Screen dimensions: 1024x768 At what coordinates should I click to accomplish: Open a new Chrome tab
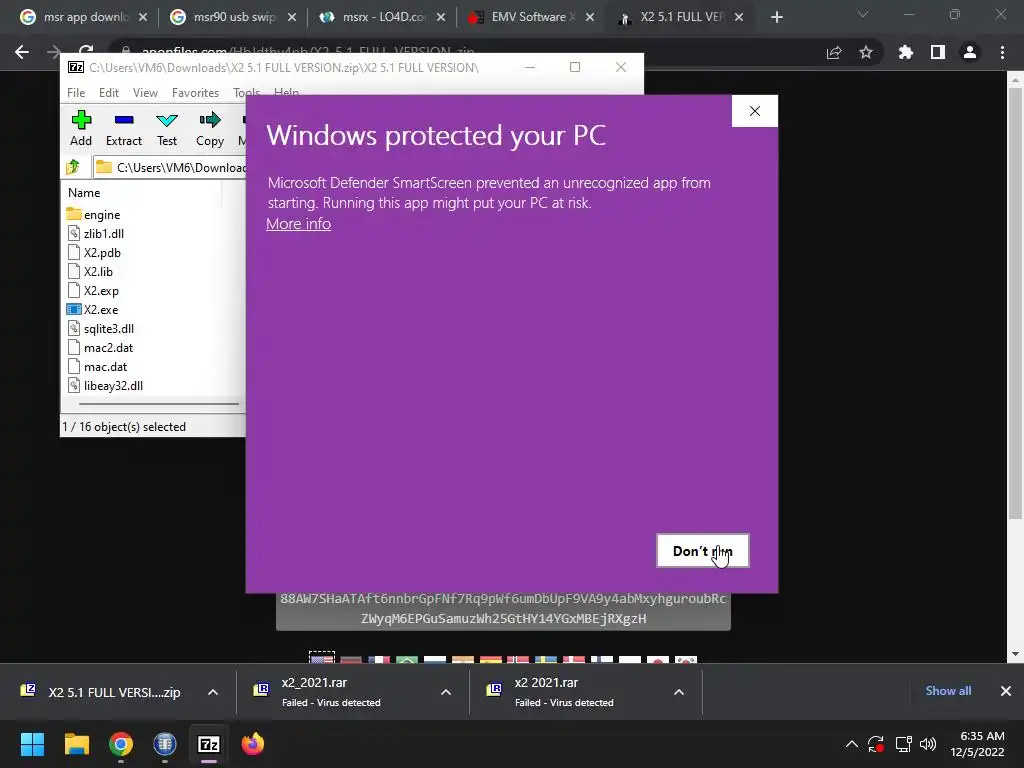point(776,18)
